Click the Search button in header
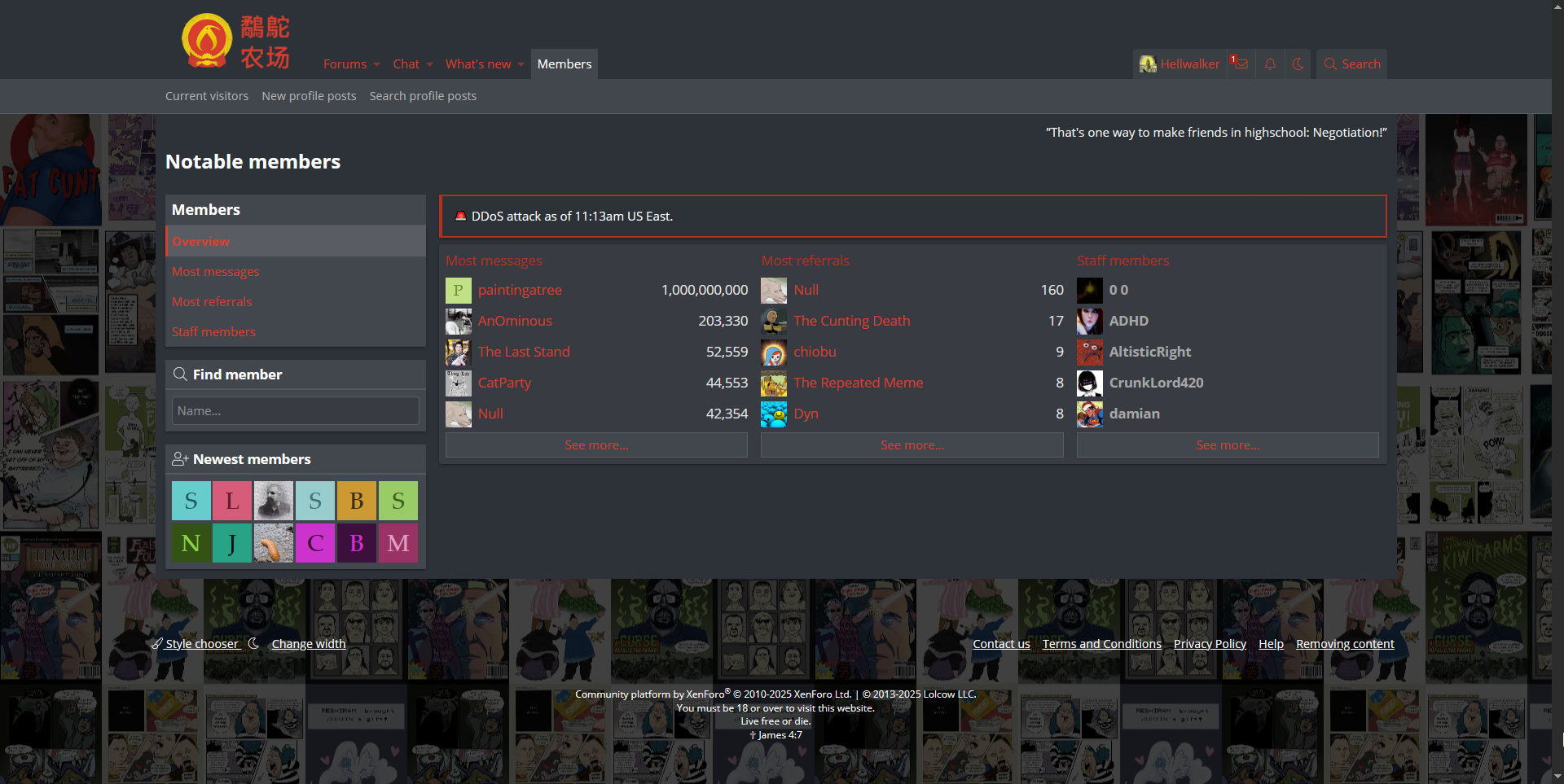1564x784 pixels. (x=1352, y=64)
